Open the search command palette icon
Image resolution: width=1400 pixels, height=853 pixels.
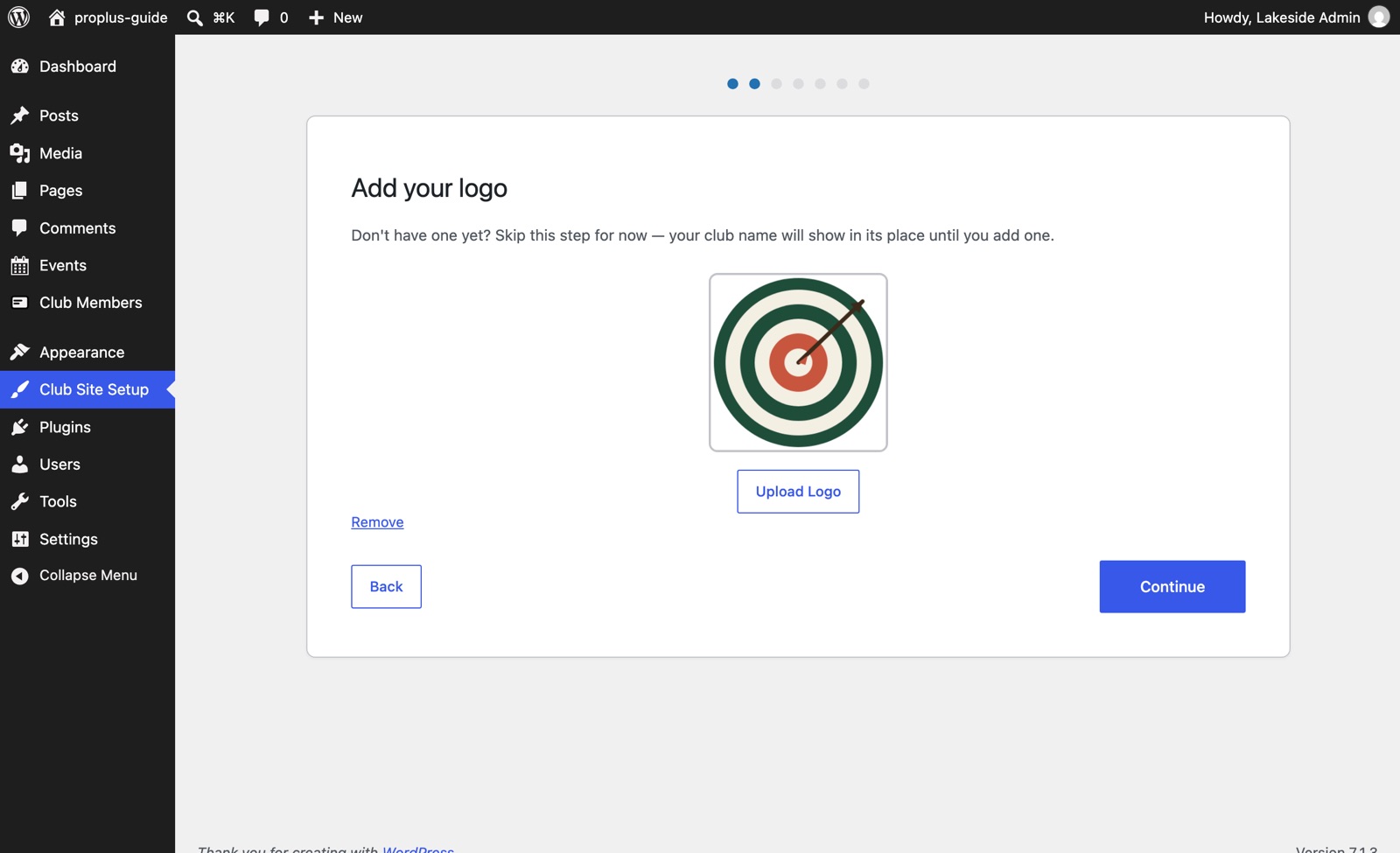(195, 17)
